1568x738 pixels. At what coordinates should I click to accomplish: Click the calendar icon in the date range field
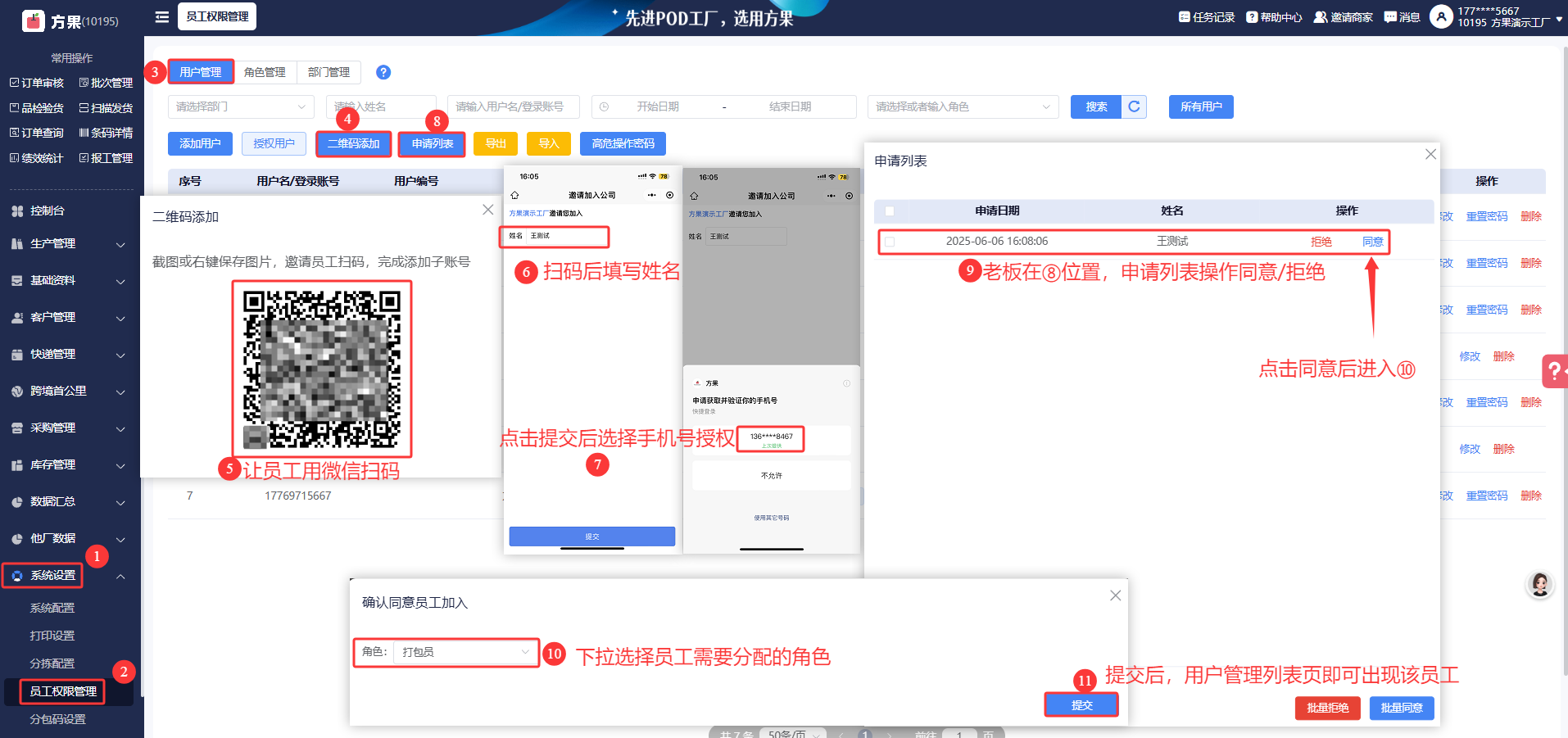605,106
